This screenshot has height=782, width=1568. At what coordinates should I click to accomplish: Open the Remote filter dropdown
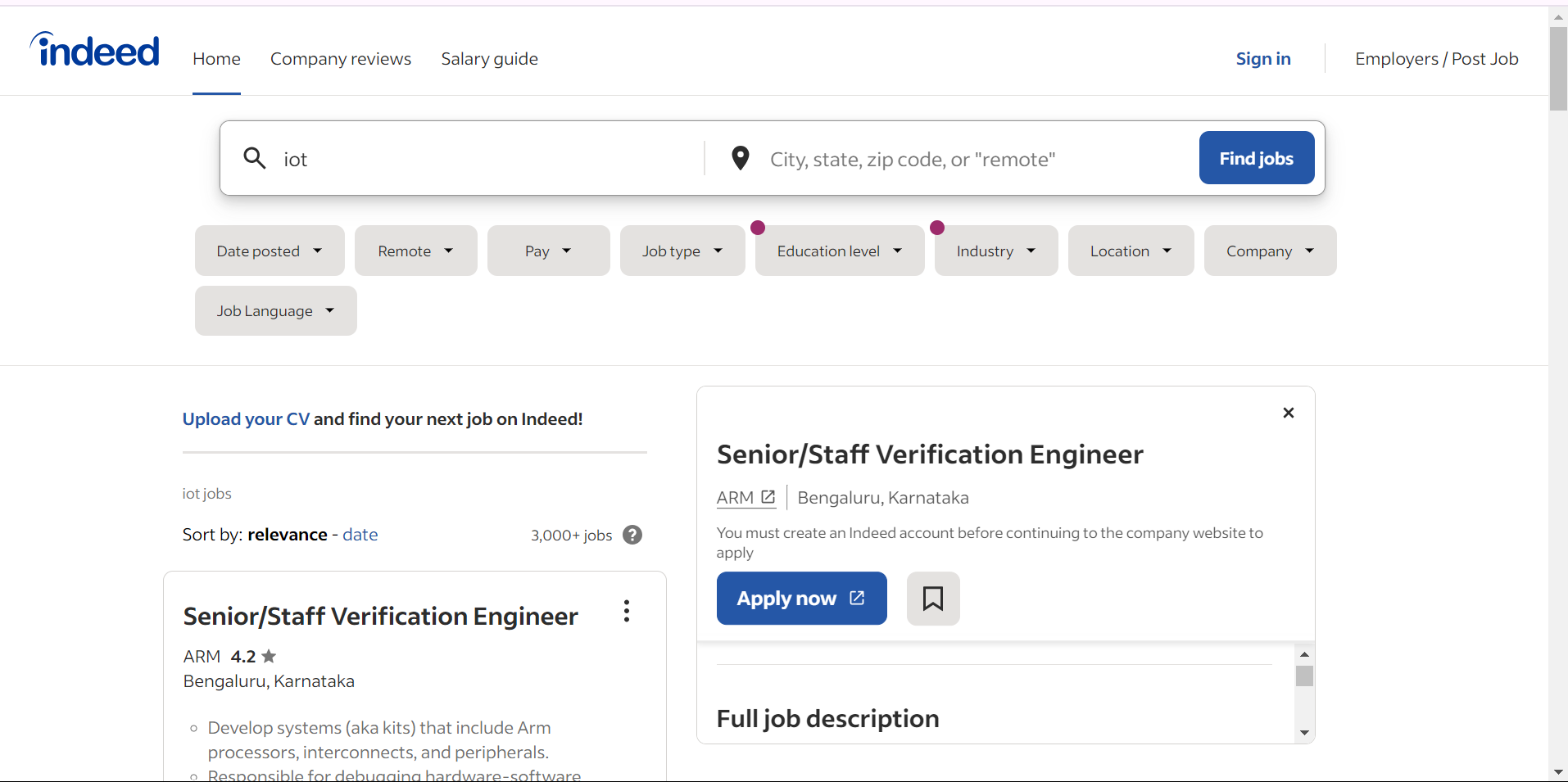click(x=415, y=251)
